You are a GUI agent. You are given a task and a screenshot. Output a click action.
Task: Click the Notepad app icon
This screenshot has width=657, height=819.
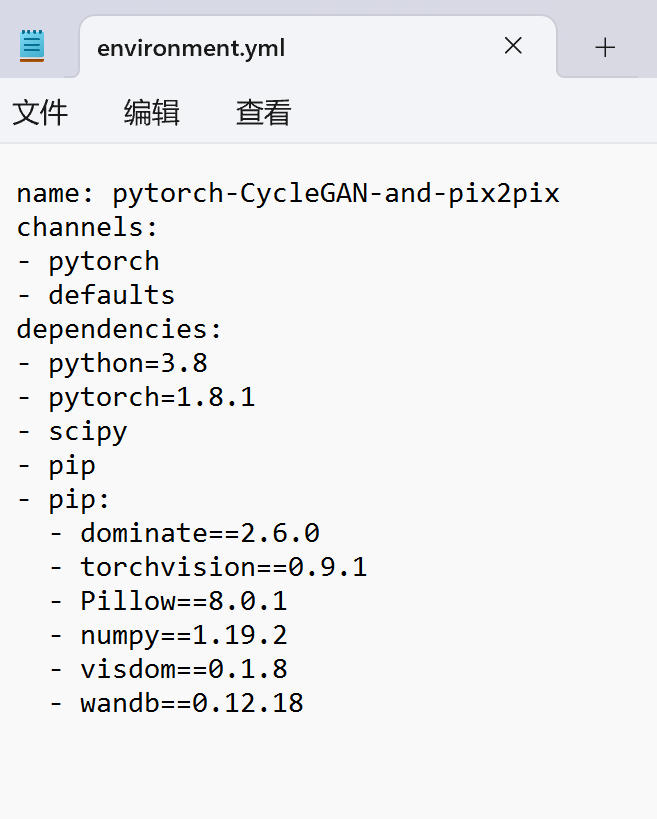pyautogui.click(x=32, y=46)
